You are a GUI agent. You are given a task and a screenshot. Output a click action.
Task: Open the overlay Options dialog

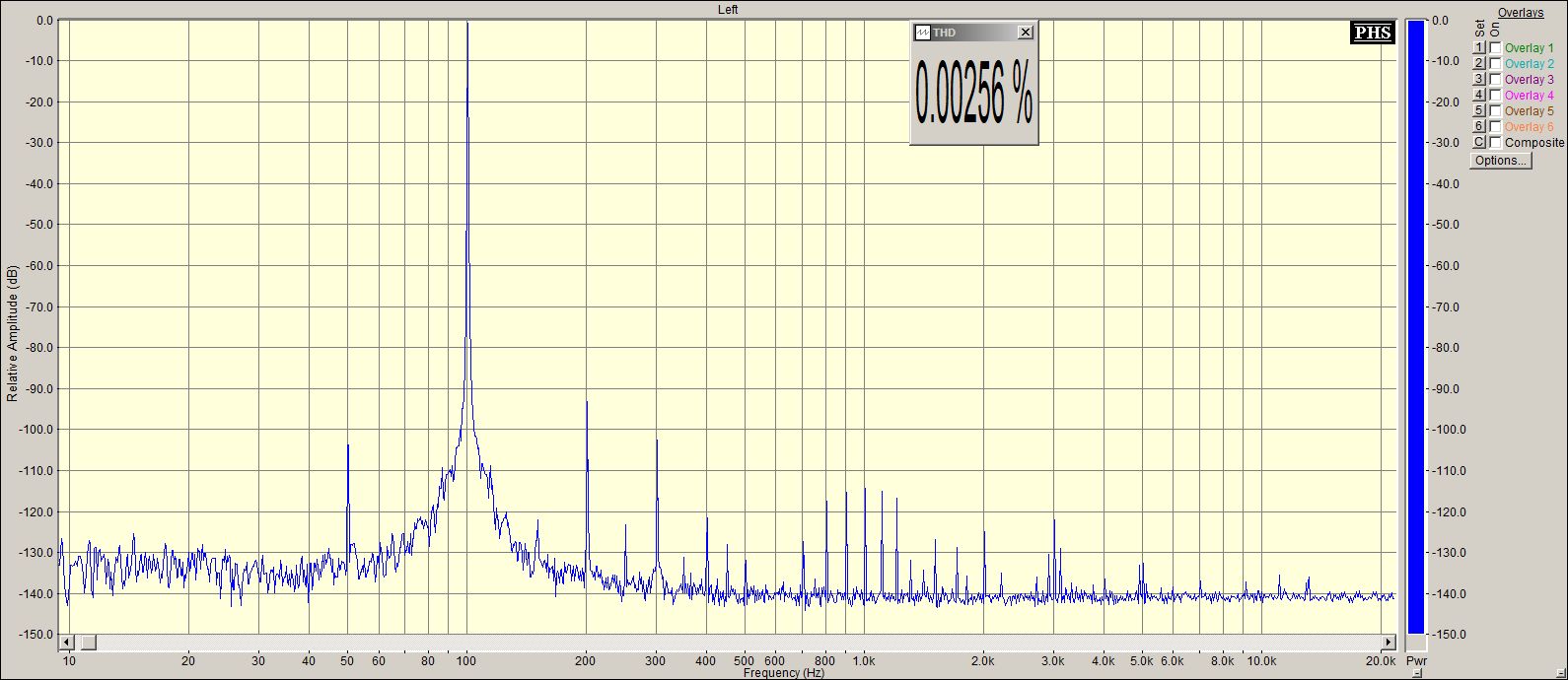coord(1500,161)
